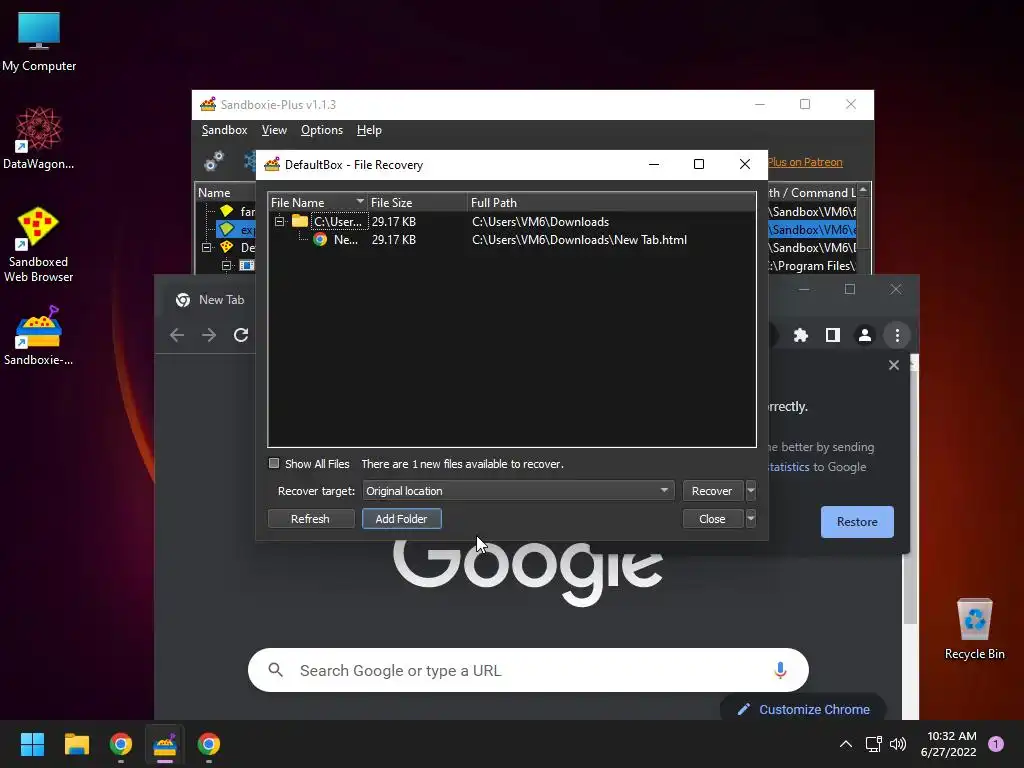Click the settings gears icon in Sandboxie toolbar
This screenshot has width=1024, height=768.
[x=214, y=161]
